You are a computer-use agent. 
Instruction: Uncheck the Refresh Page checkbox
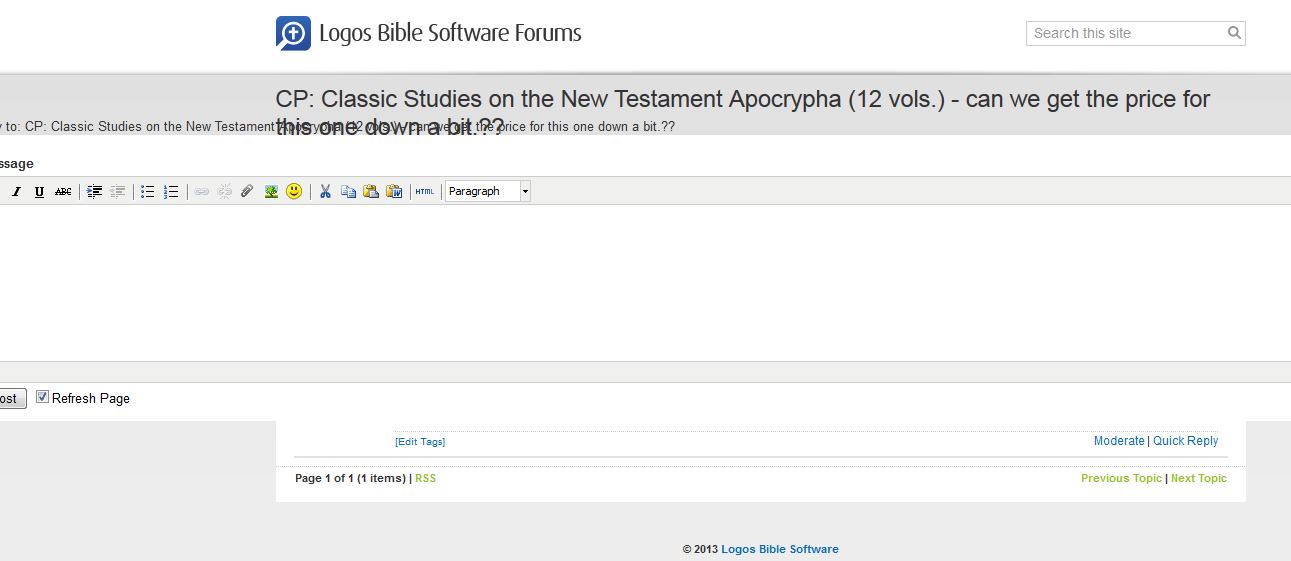click(42, 397)
